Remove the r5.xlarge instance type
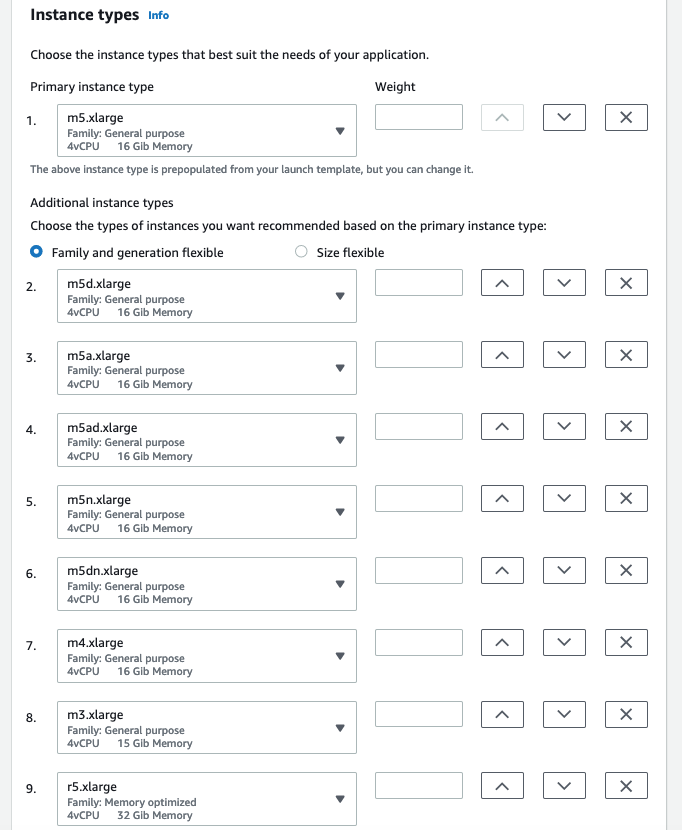 click(625, 785)
